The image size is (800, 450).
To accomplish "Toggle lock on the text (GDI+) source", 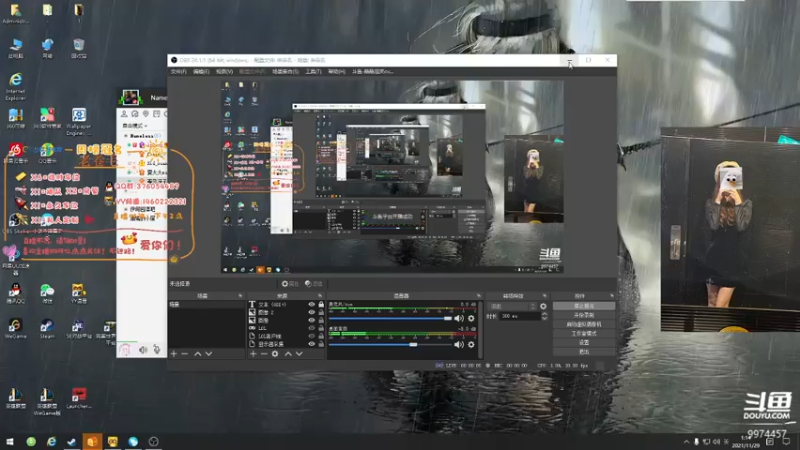I will click(x=321, y=304).
